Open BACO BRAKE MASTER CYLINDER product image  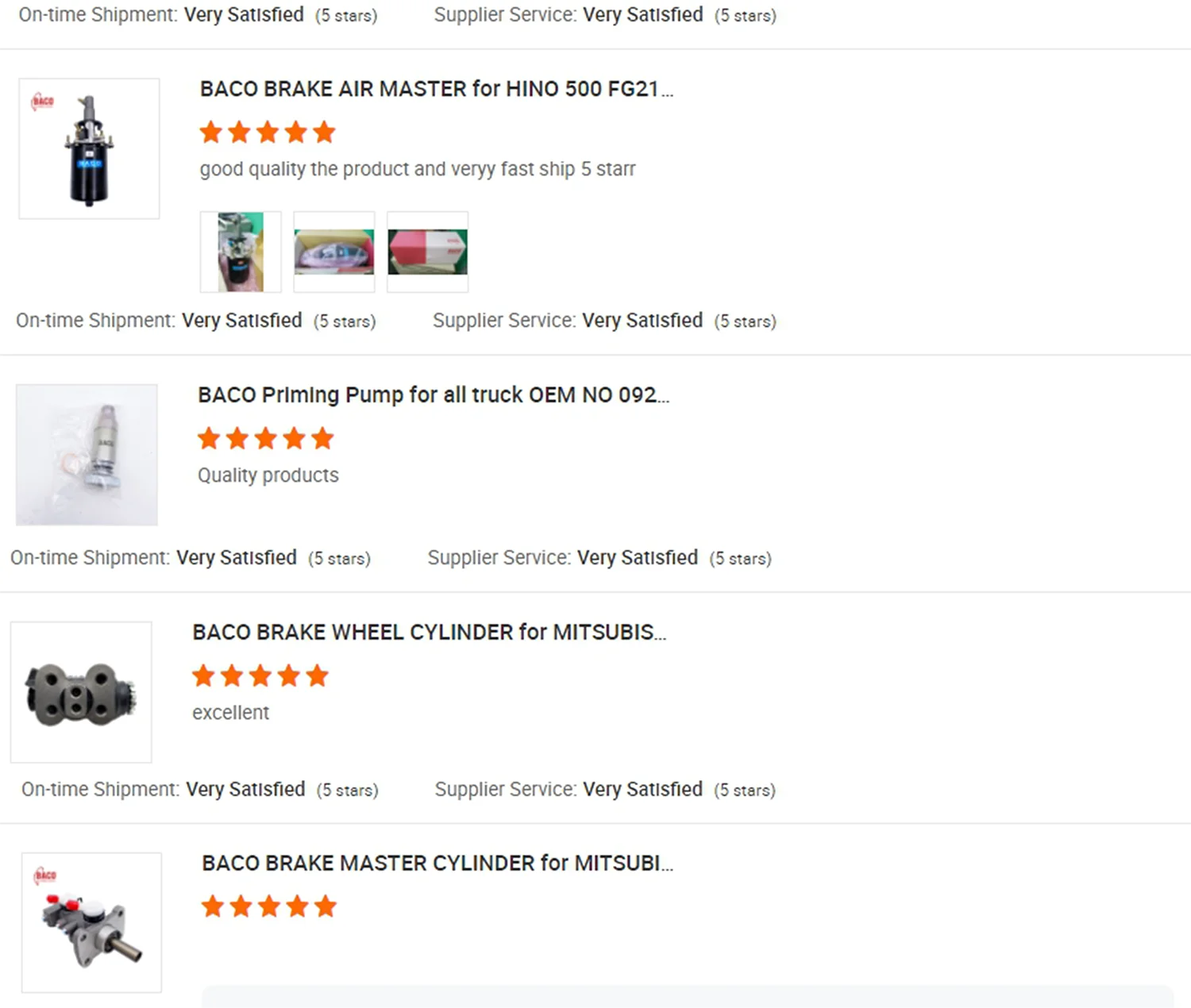tap(91, 922)
